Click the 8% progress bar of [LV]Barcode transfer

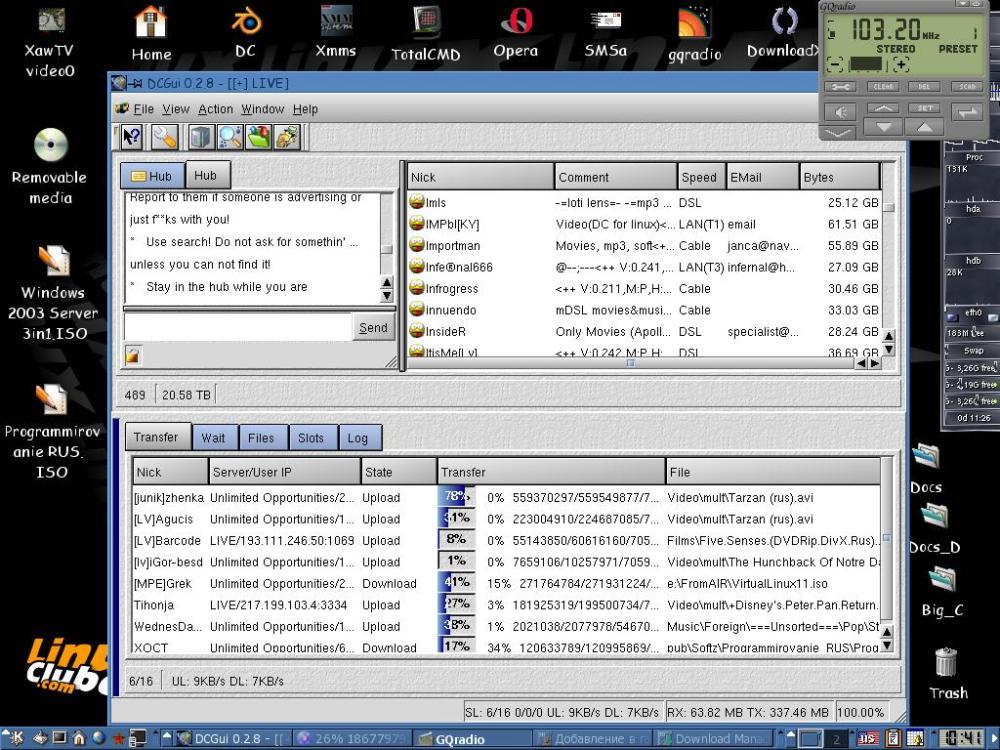tap(457, 540)
